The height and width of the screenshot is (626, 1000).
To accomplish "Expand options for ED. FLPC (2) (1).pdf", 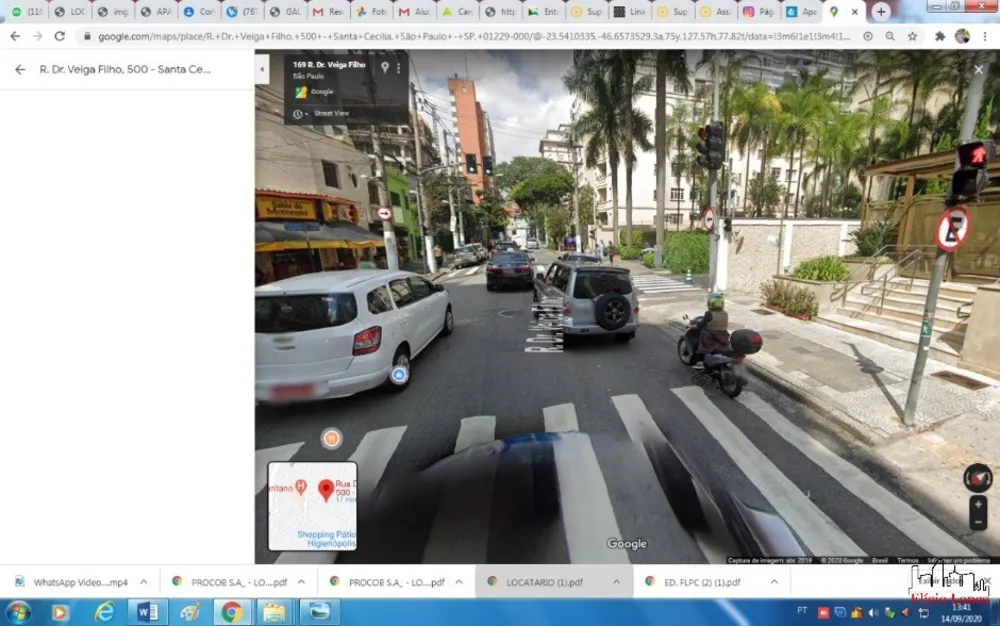I will [774, 582].
